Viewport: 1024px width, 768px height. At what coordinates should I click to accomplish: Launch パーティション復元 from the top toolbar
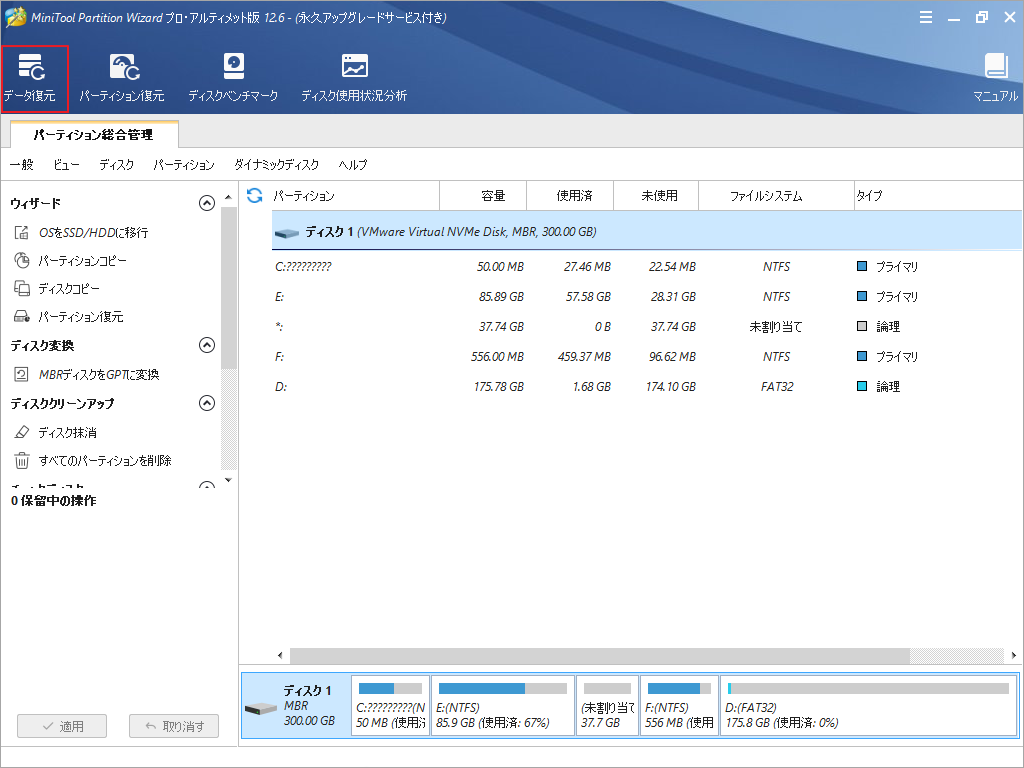(x=122, y=78)
